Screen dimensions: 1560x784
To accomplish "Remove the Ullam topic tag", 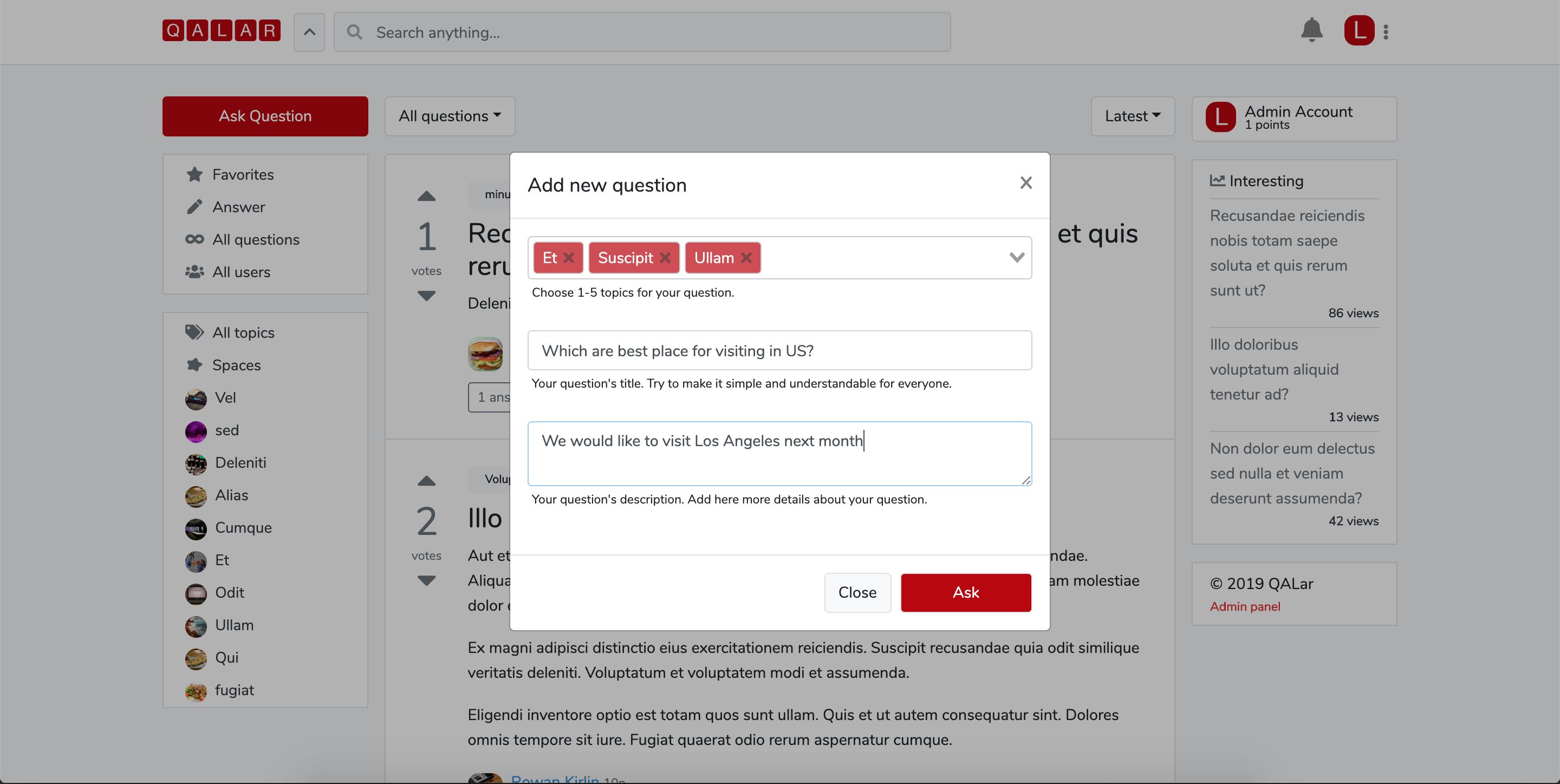I will point(746,258).
